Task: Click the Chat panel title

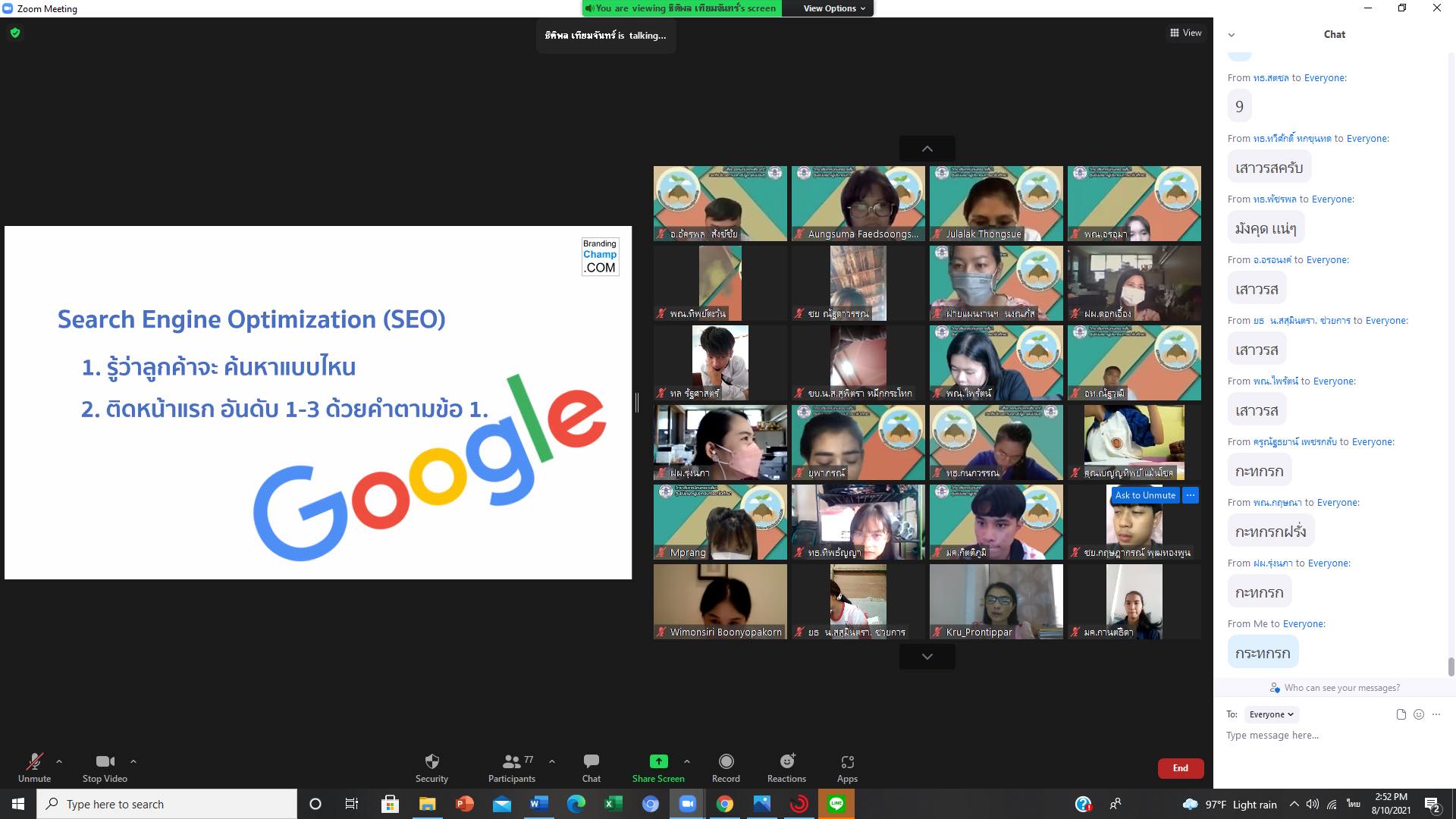Action: point(1334,34)
